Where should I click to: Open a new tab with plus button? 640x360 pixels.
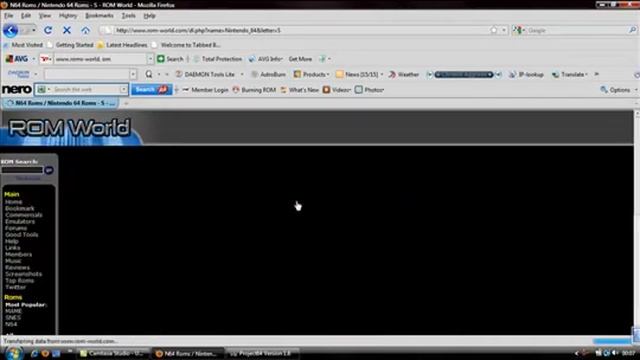[126, 104]
